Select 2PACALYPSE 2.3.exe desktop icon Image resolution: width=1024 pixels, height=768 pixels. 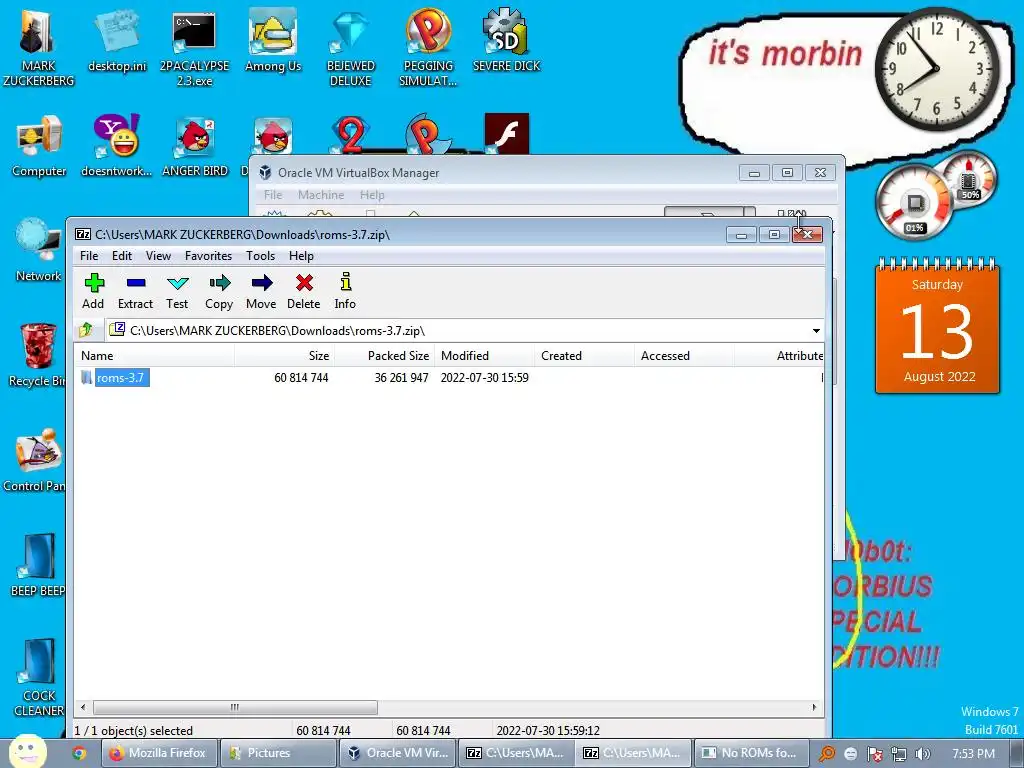pyautogui.click(x=195, y=47)
